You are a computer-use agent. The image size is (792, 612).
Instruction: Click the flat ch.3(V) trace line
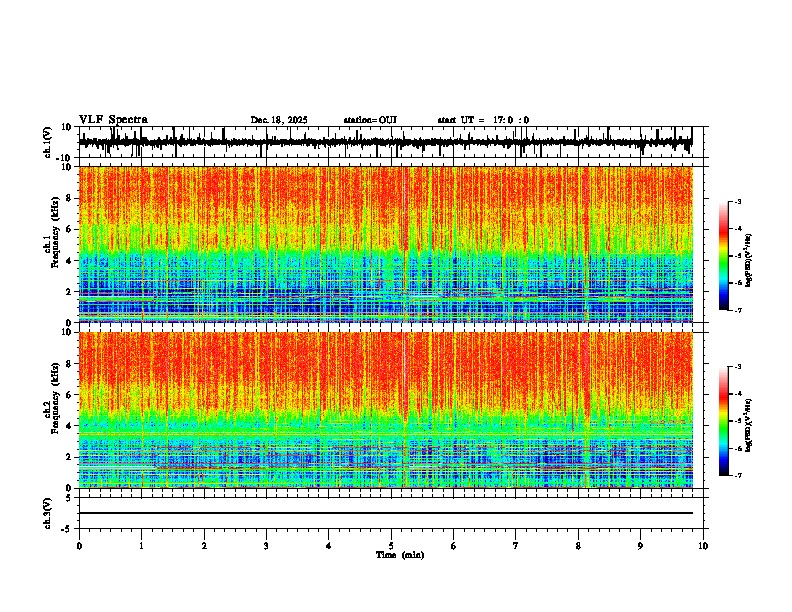[385, 513]
